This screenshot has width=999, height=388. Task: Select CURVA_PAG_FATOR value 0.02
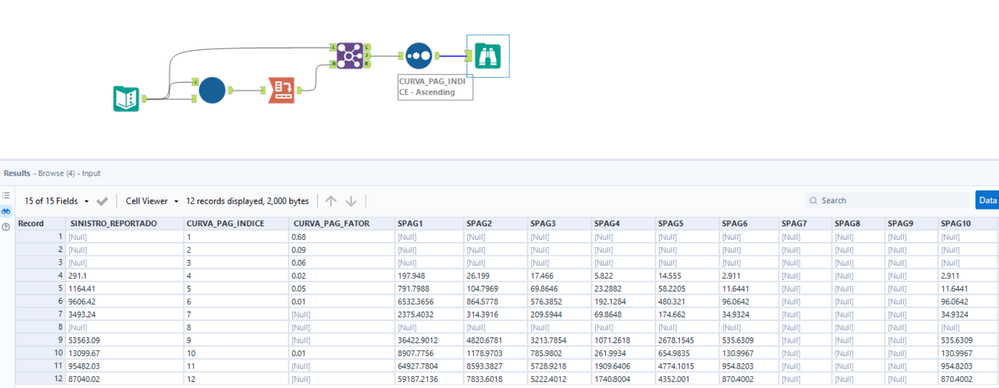[342, 275]
